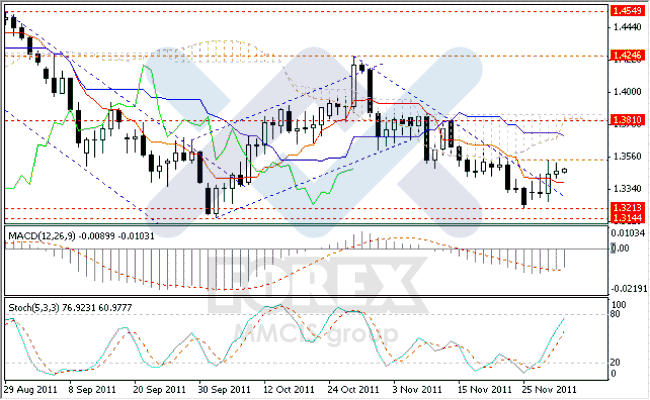Click the stochastic scale value 100

click(619, 305)
